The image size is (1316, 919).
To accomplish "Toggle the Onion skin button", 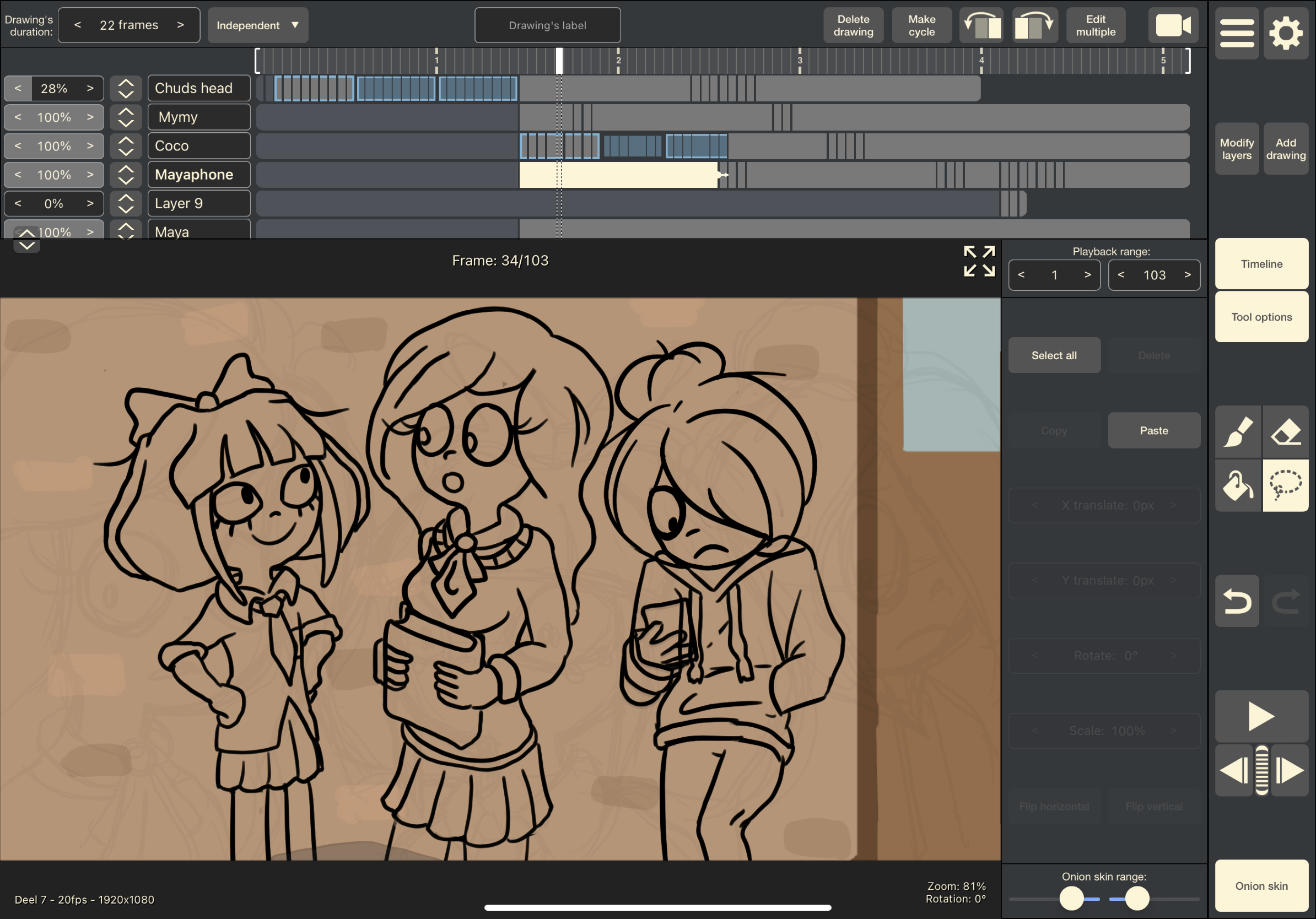I will [1261, 885].
